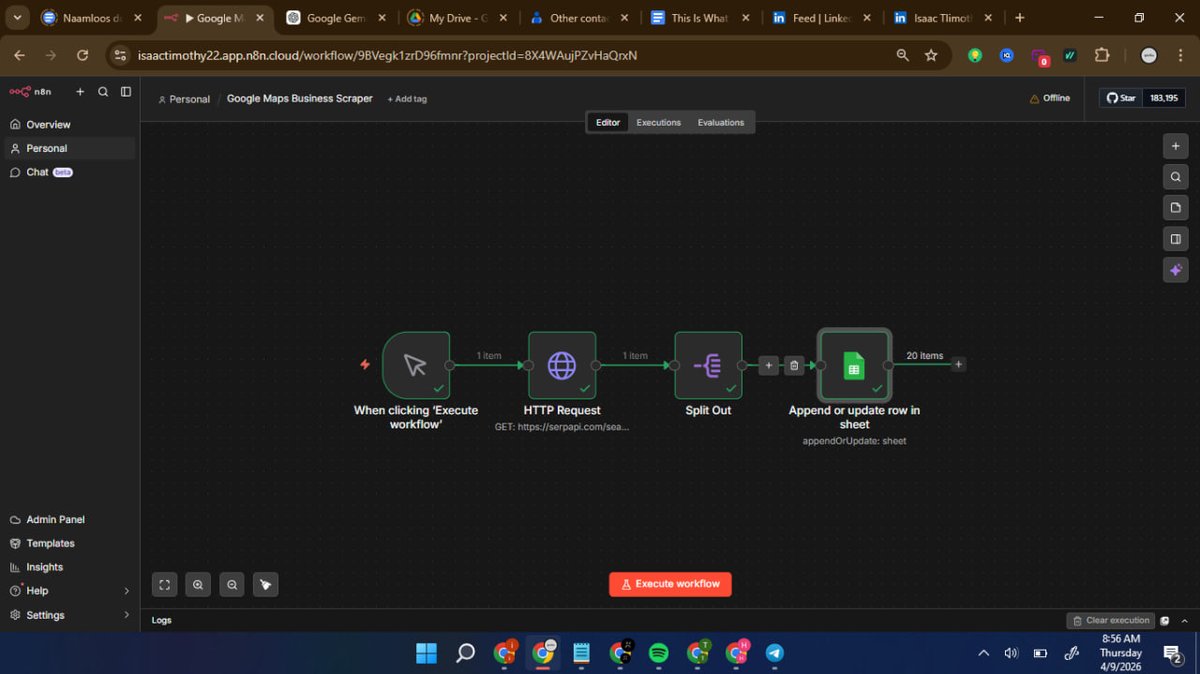
Task: Add sticky note icon on right toolbar
Action: tap(1175, 208)
